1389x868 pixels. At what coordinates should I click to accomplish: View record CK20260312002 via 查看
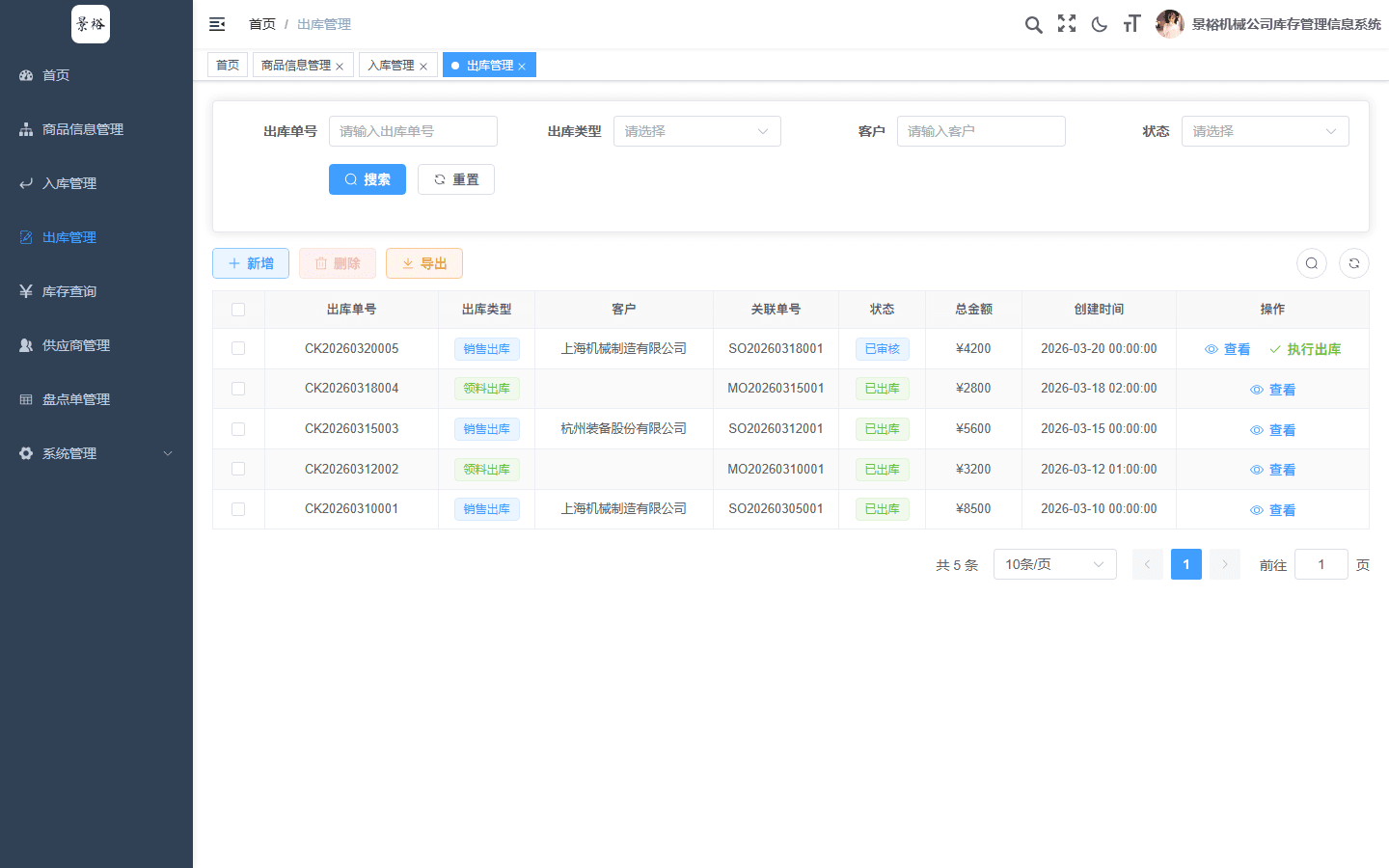tap(1273, 470)
